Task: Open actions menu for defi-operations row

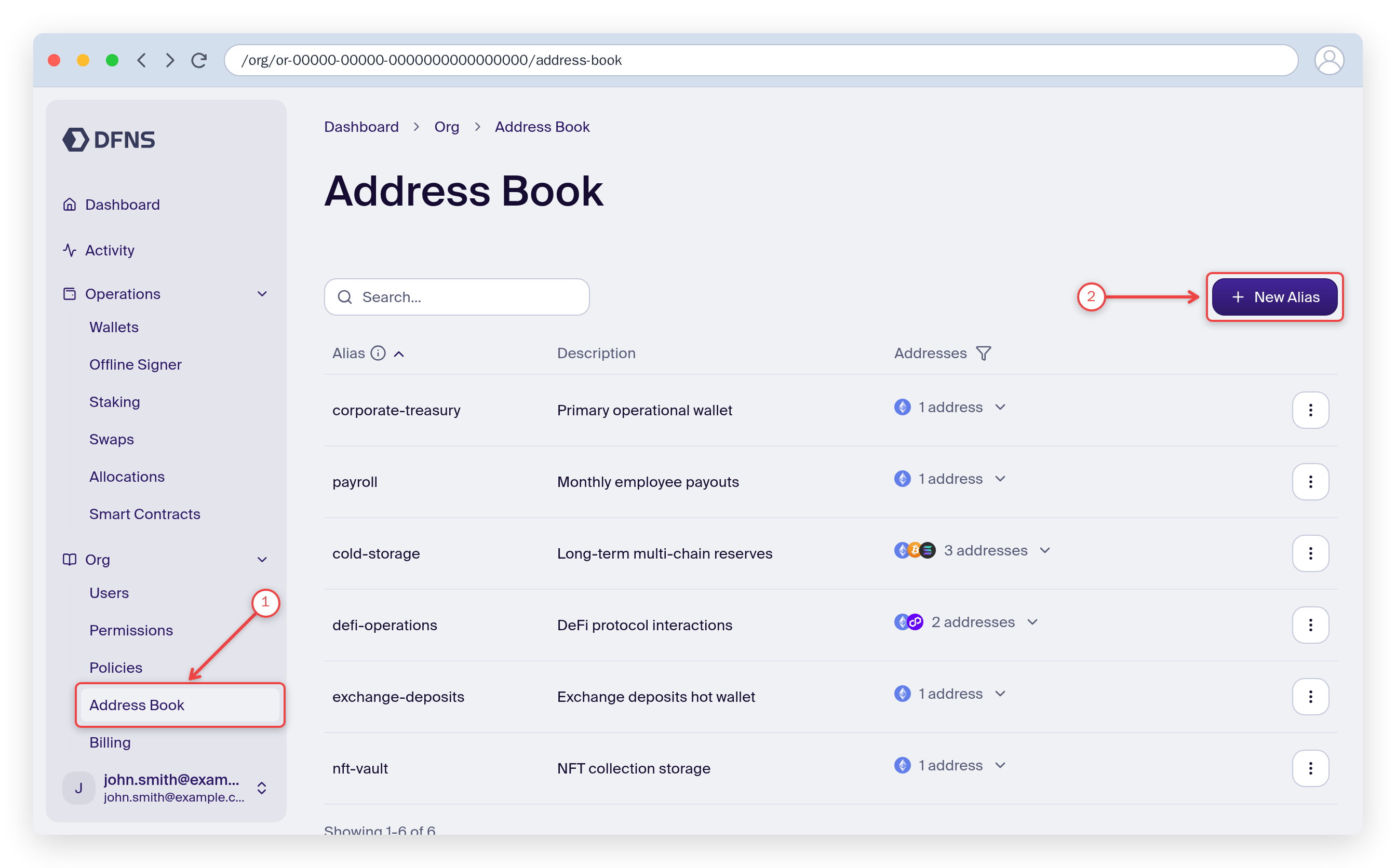Action: pyautogui.click(x=1310, y=625)
